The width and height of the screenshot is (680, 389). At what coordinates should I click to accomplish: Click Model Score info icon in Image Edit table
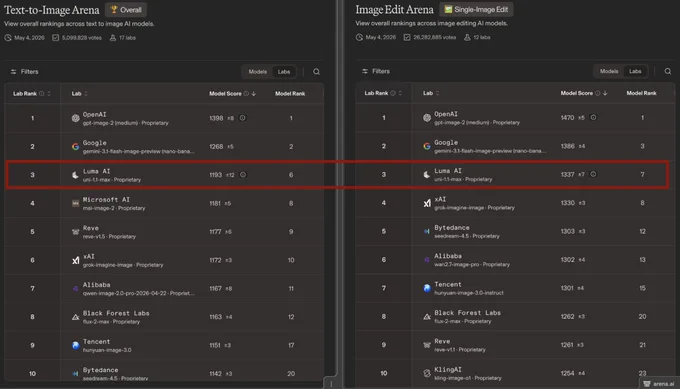pos(598,93)
